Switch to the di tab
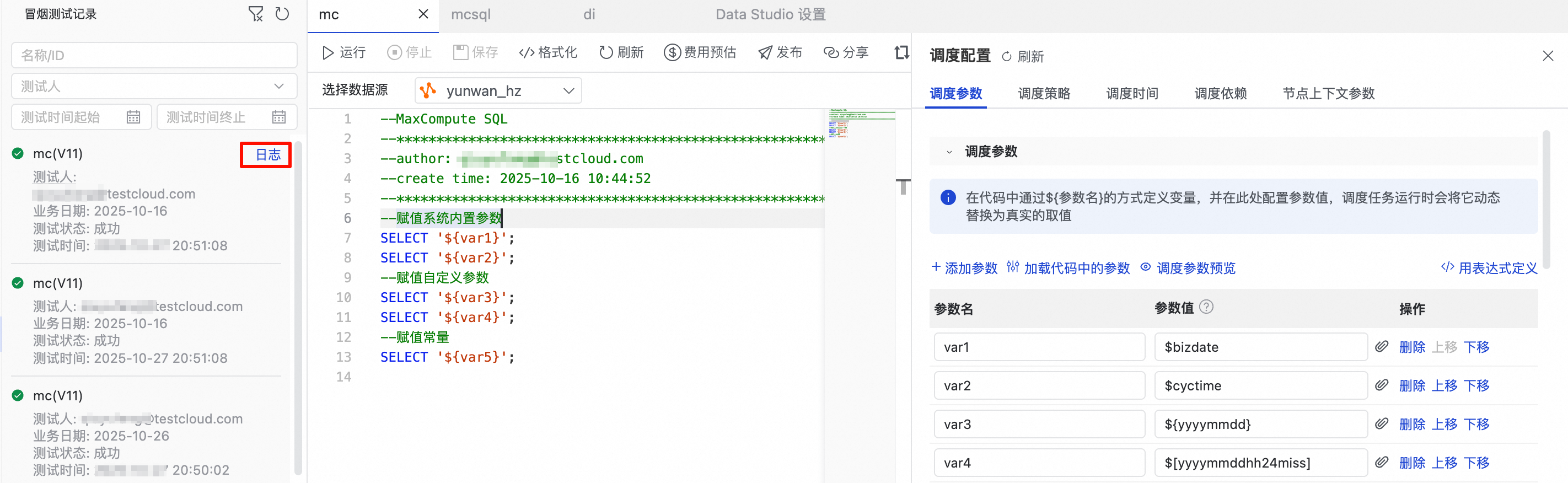This screenshot has width=1568, height=483. click(x=589, y=15)
